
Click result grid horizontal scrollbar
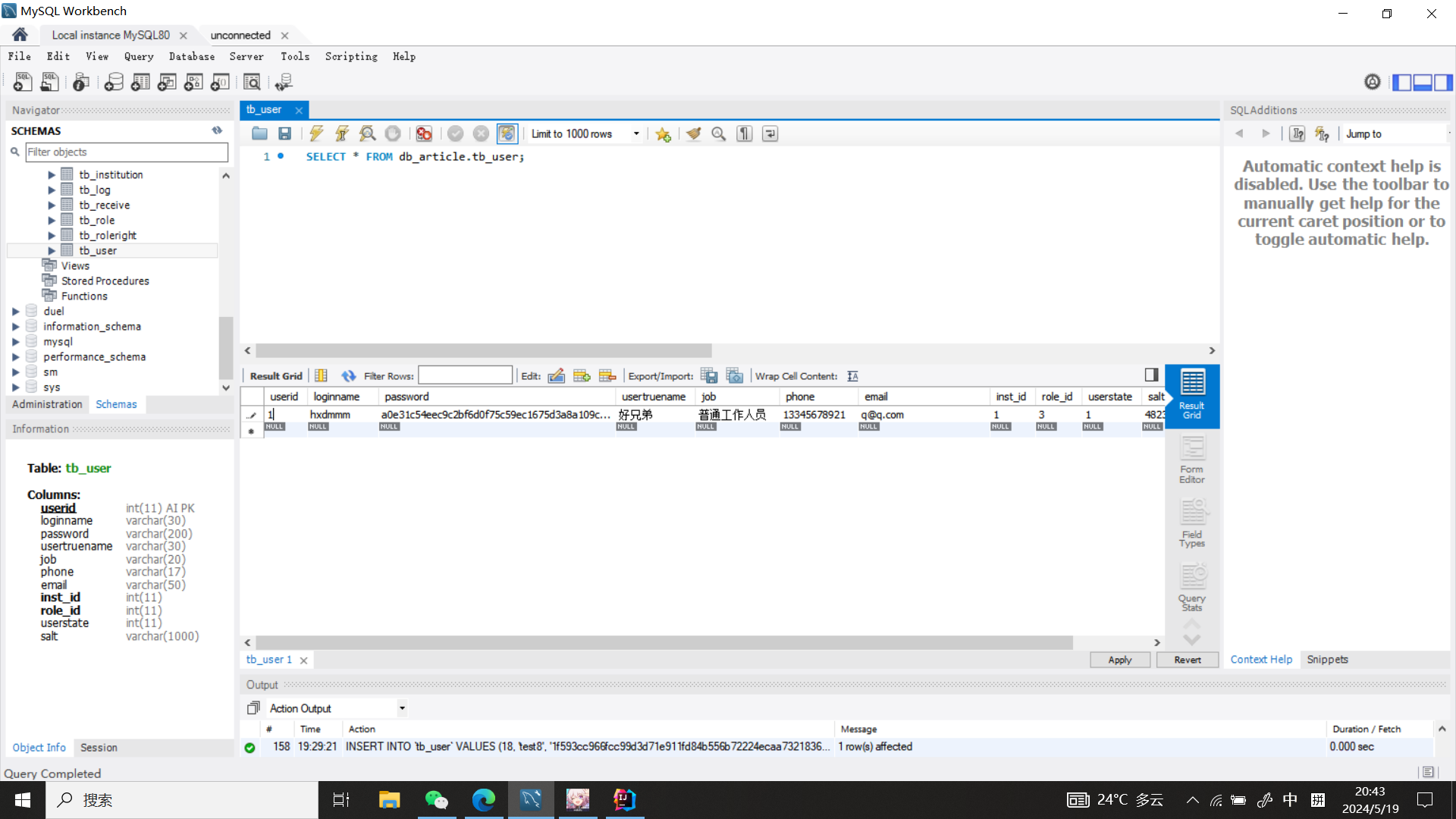[x=664, y=643]
